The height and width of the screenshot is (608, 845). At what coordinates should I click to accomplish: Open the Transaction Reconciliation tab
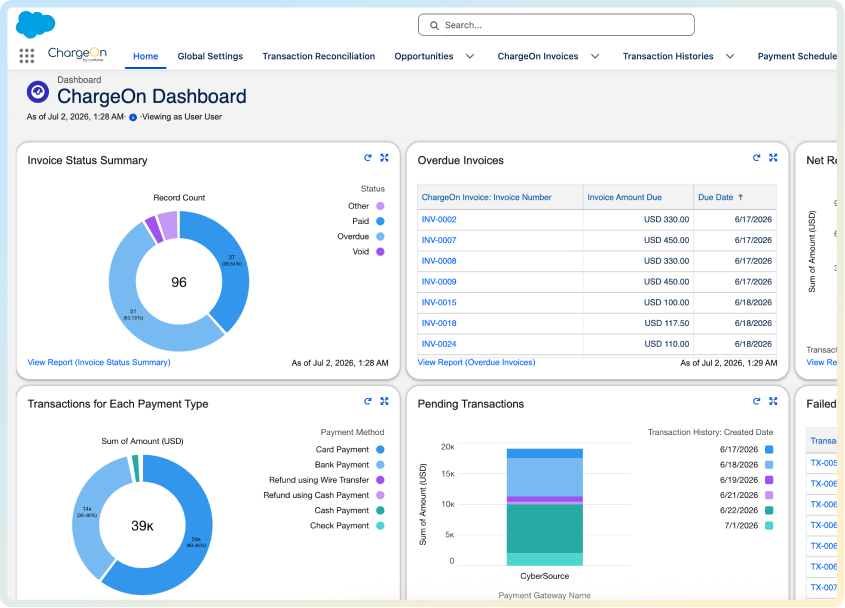[318, 56]
